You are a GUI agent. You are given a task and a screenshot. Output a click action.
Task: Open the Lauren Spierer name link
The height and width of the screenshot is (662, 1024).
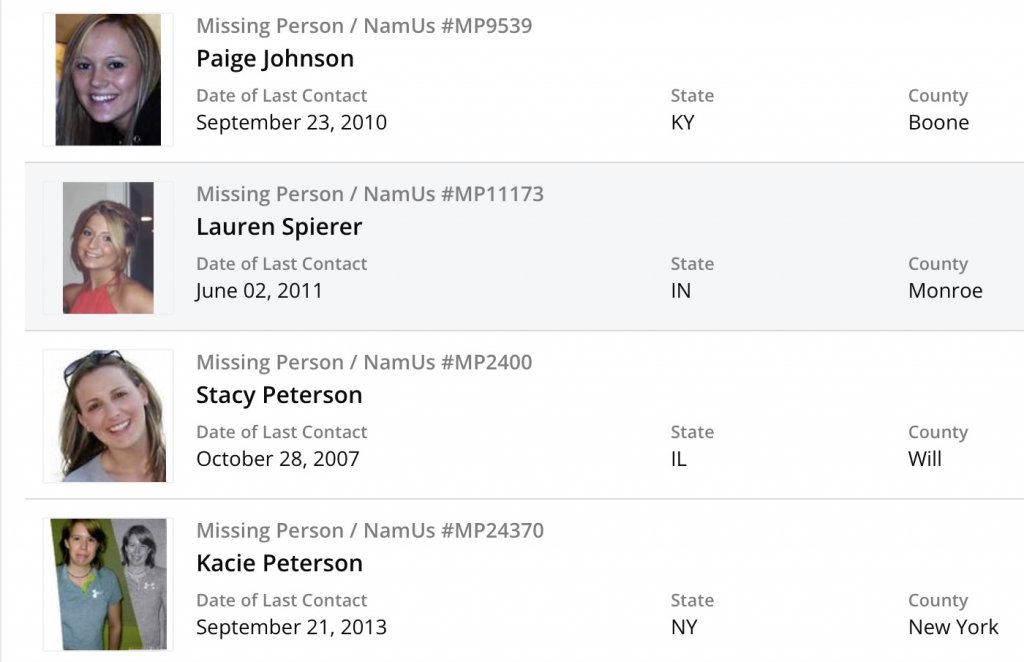[x=279, y=227]
